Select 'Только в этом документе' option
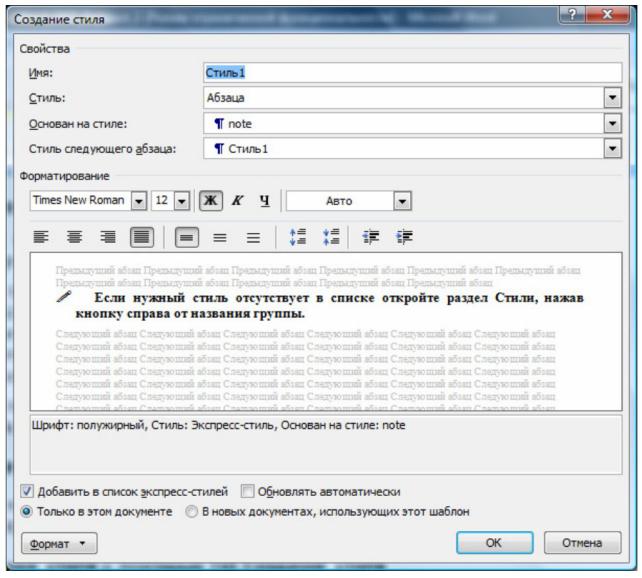The width and height of the screenshot is (642, 578). tap(27, 511)
